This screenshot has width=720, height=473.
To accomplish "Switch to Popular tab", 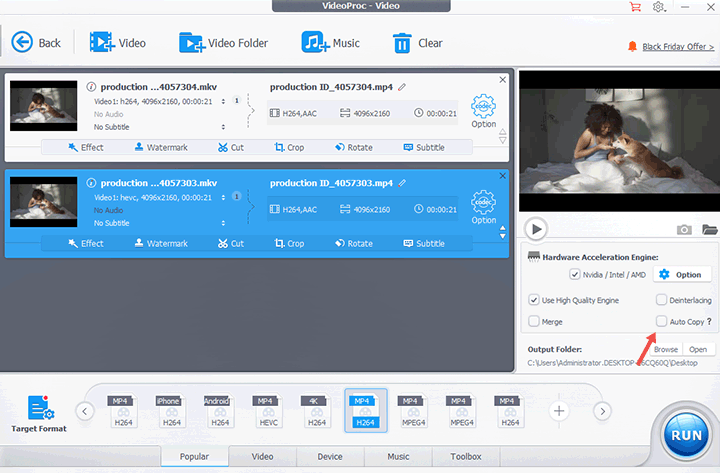I will coord(194,456).
